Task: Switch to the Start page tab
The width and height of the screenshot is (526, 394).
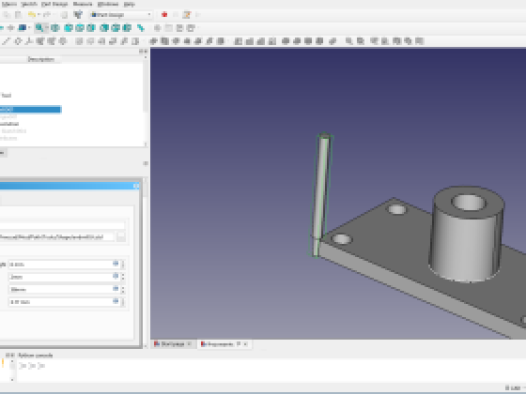Action: click(x=173, y=344)
